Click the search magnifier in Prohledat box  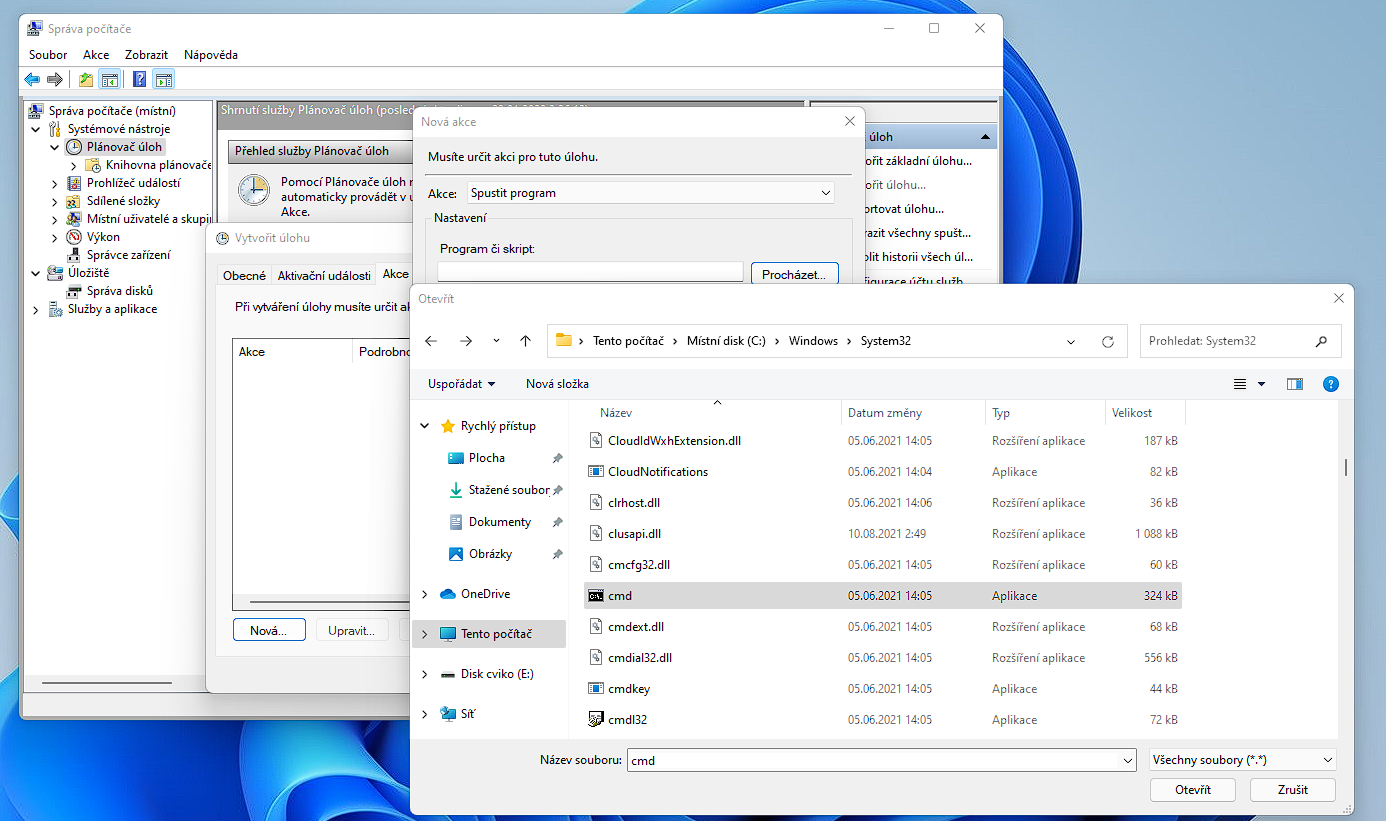pos(1321,341)
